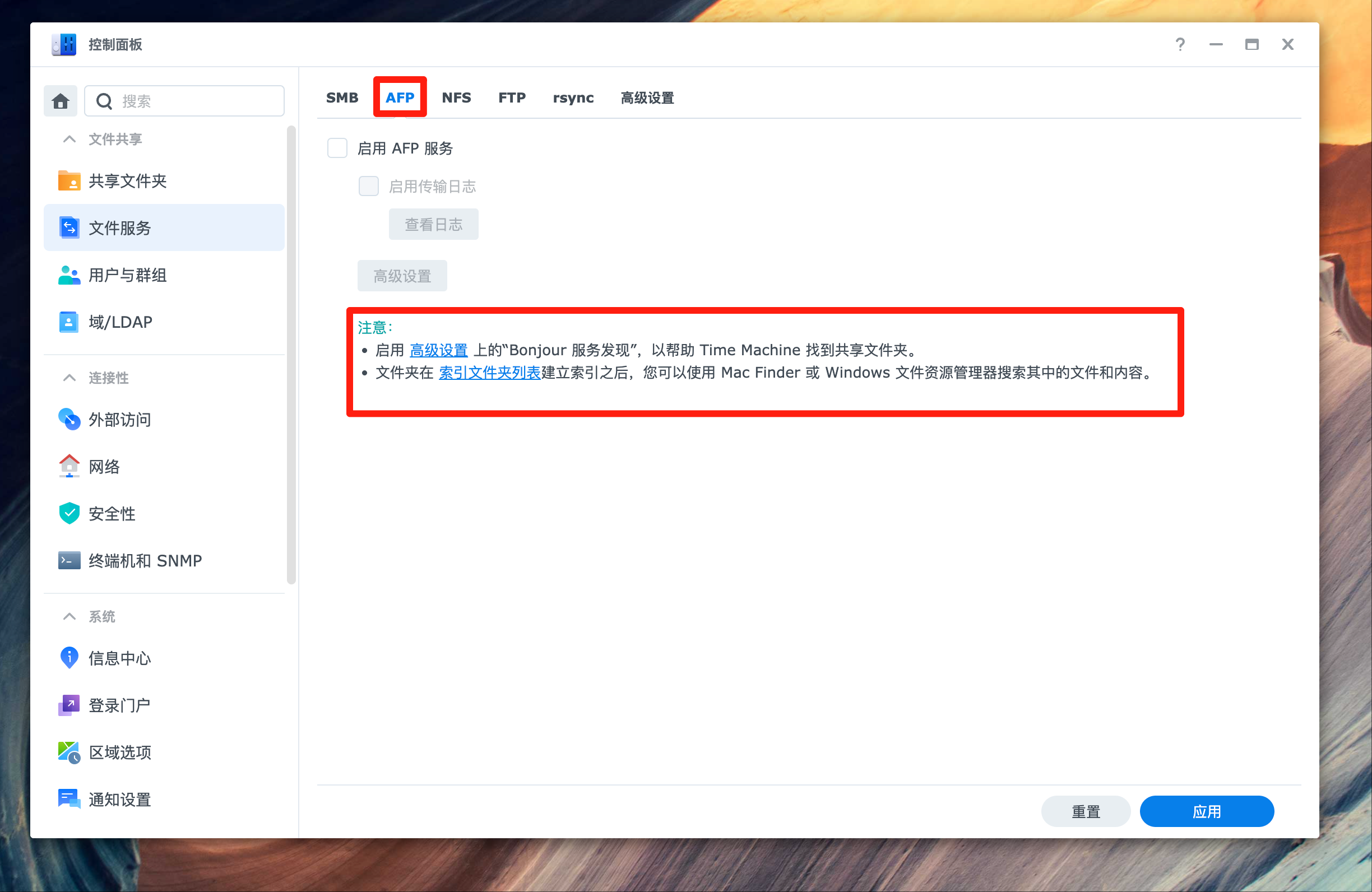This screenshot has width=1372, height=892.
Task: Click the search magnifier icon
Action: point(104,101)
